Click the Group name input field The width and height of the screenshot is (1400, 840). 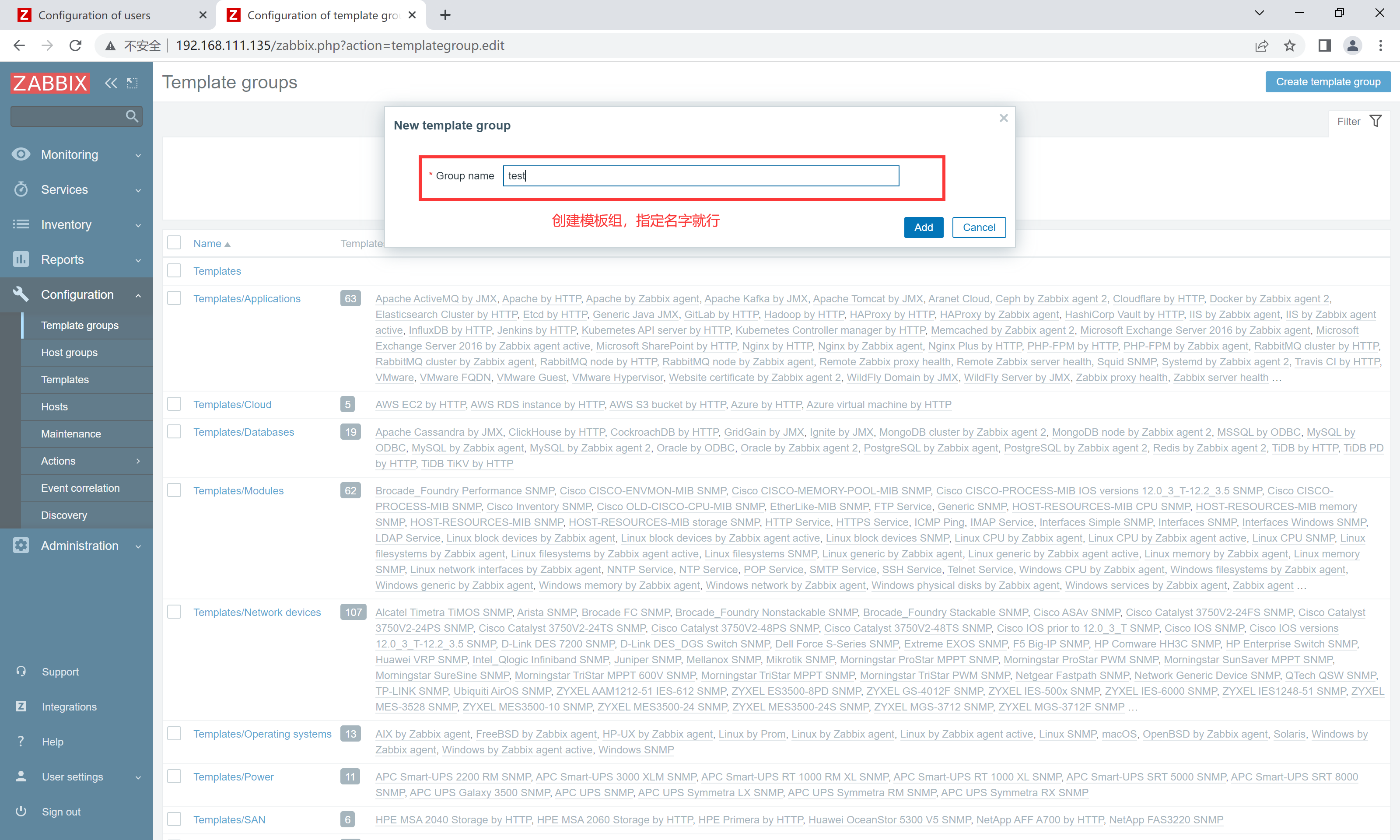(x=700, y=175)
